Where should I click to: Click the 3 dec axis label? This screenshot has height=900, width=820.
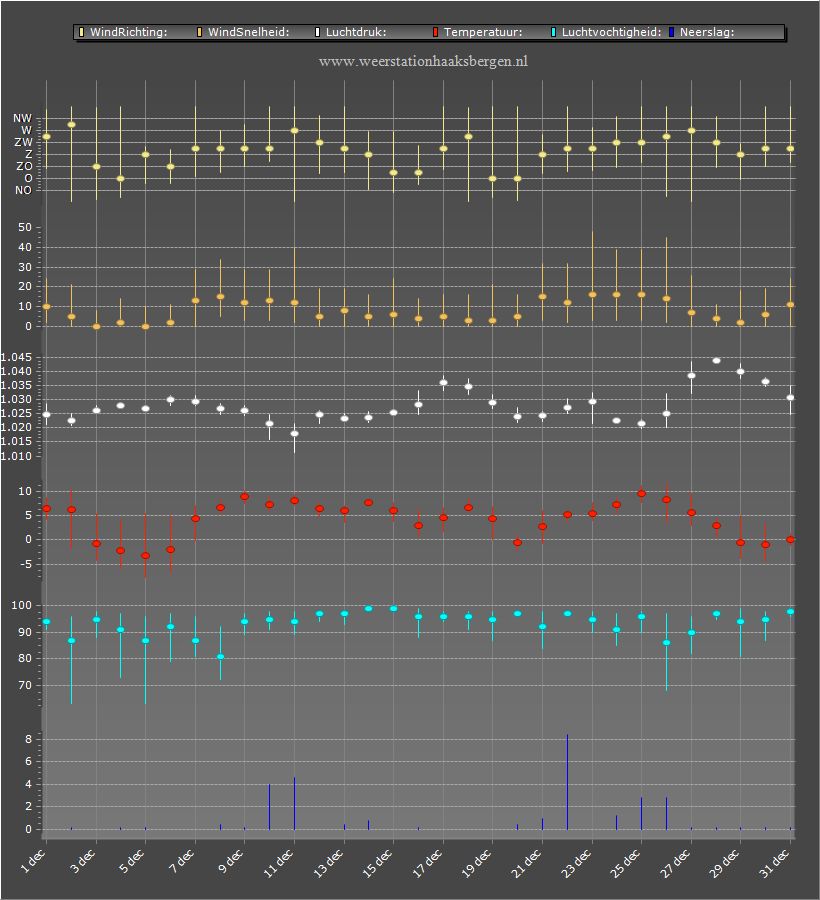point(83,861)
